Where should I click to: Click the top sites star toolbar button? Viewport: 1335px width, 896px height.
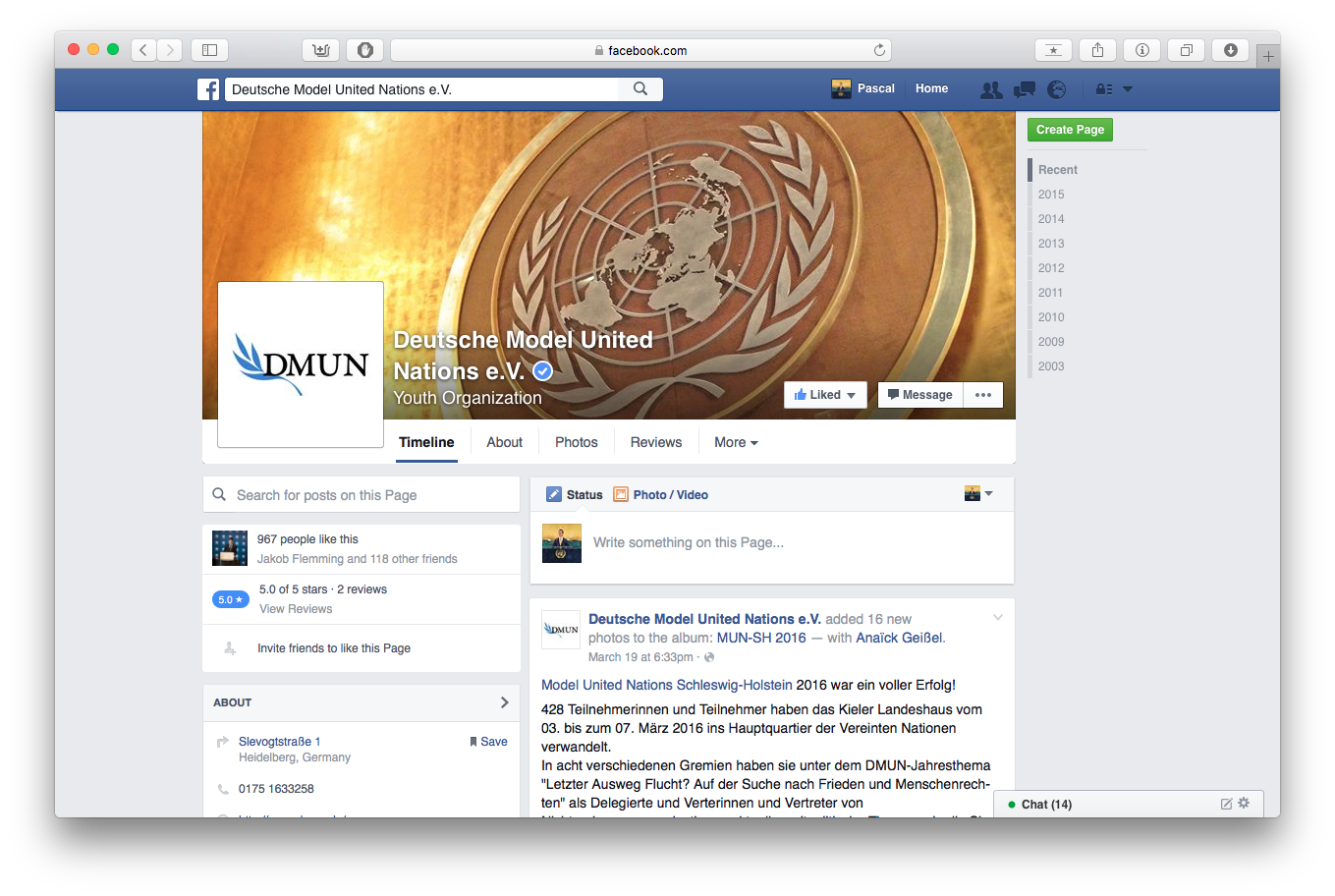click(x=1053, y=50)
